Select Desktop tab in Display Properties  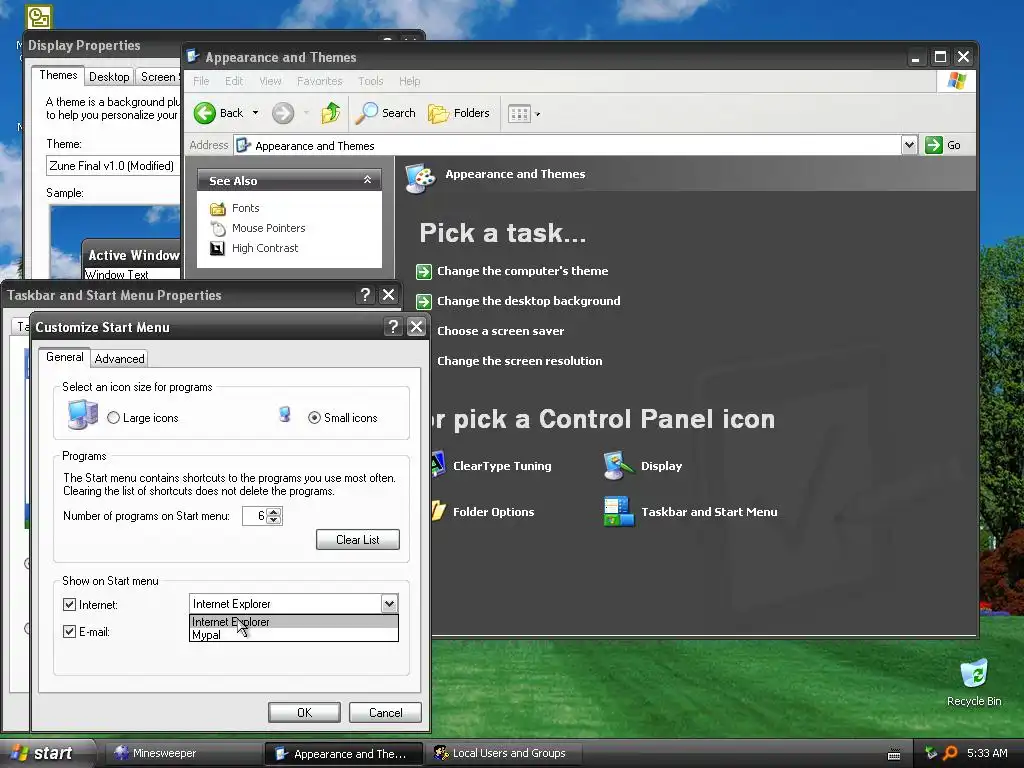tap(109, 77)
